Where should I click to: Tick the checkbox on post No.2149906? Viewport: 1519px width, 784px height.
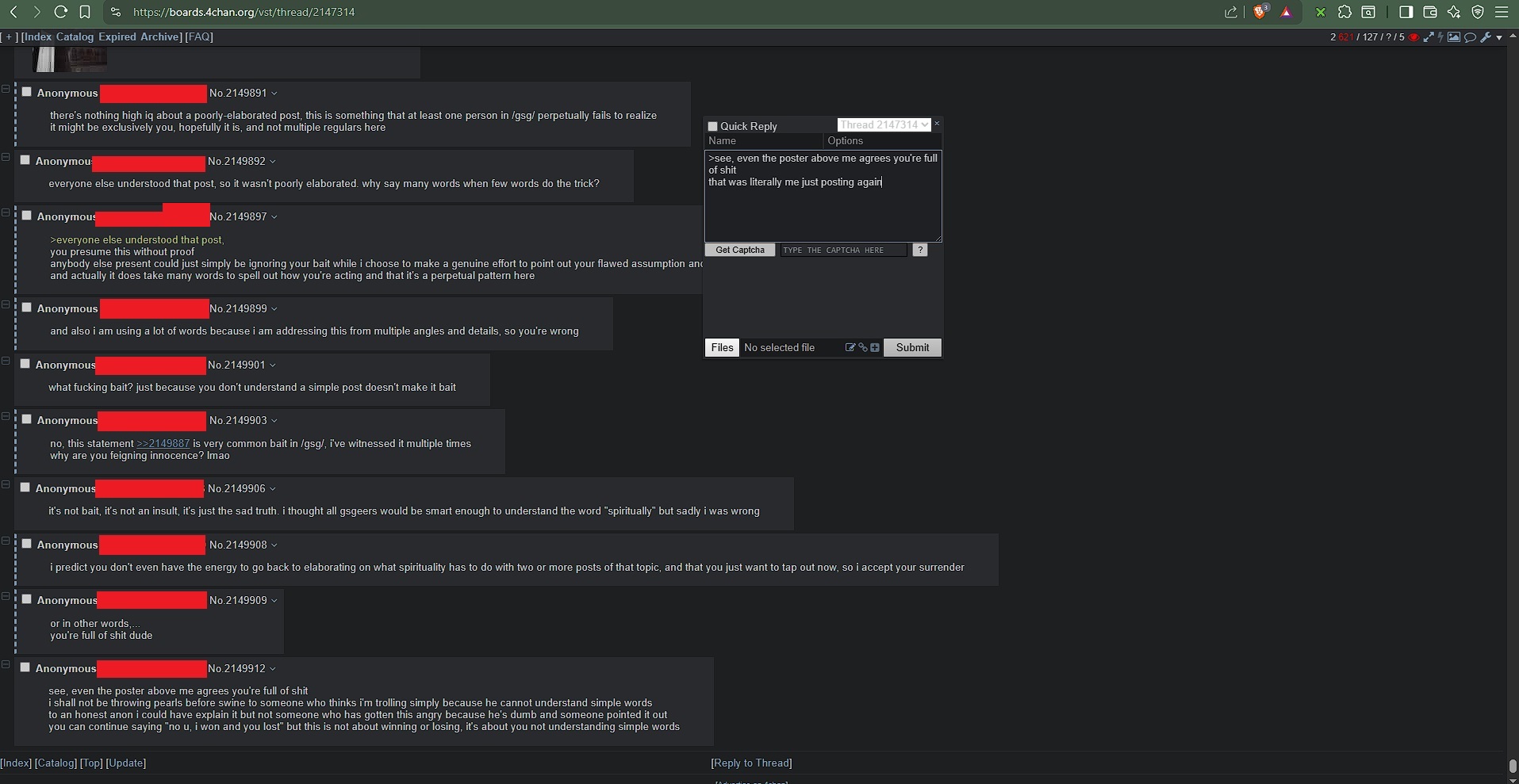tap(25, 488)
